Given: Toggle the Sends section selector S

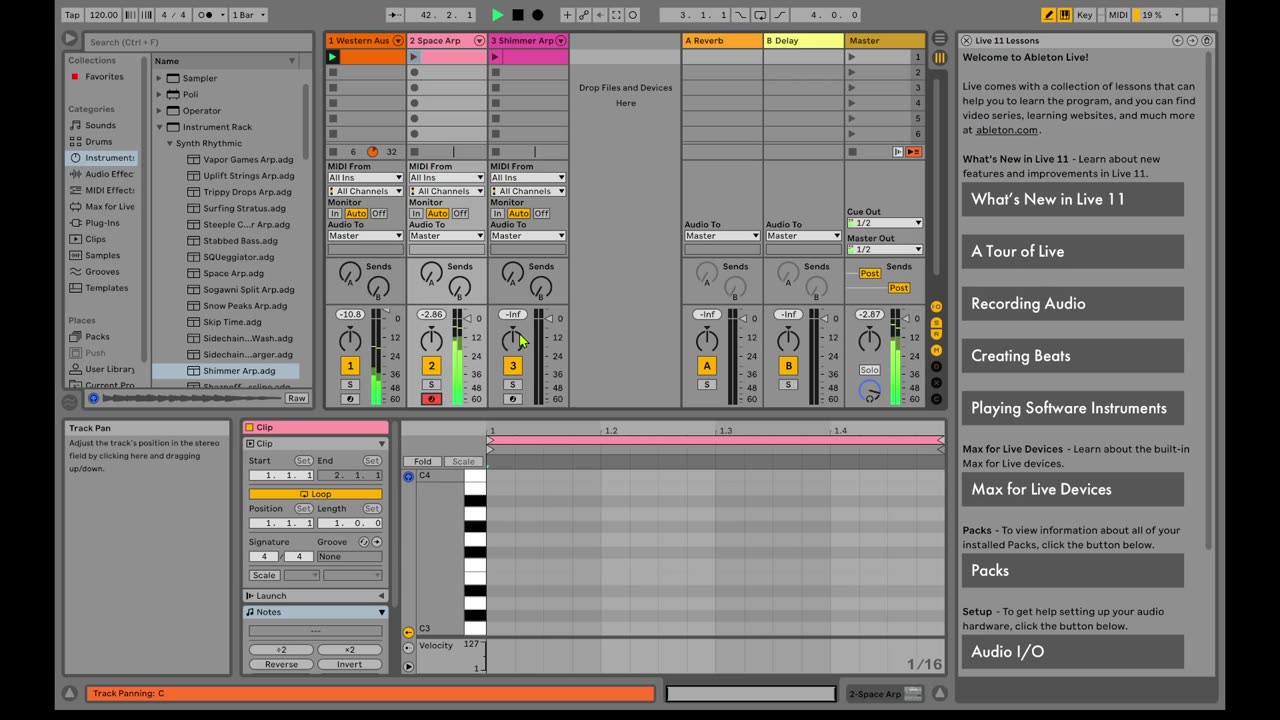Looking at the screenshot, I should pyautogui.click(x=937, y=322).
